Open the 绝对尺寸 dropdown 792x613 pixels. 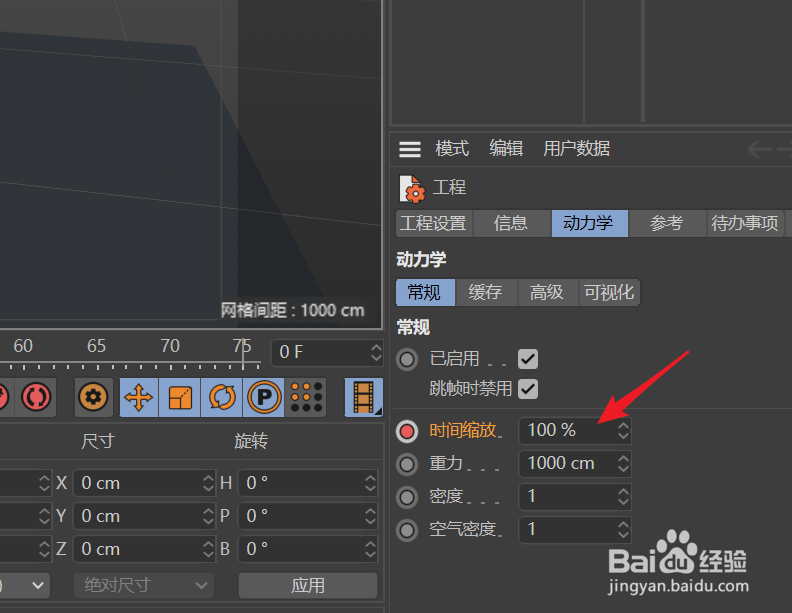coord(144,585)
